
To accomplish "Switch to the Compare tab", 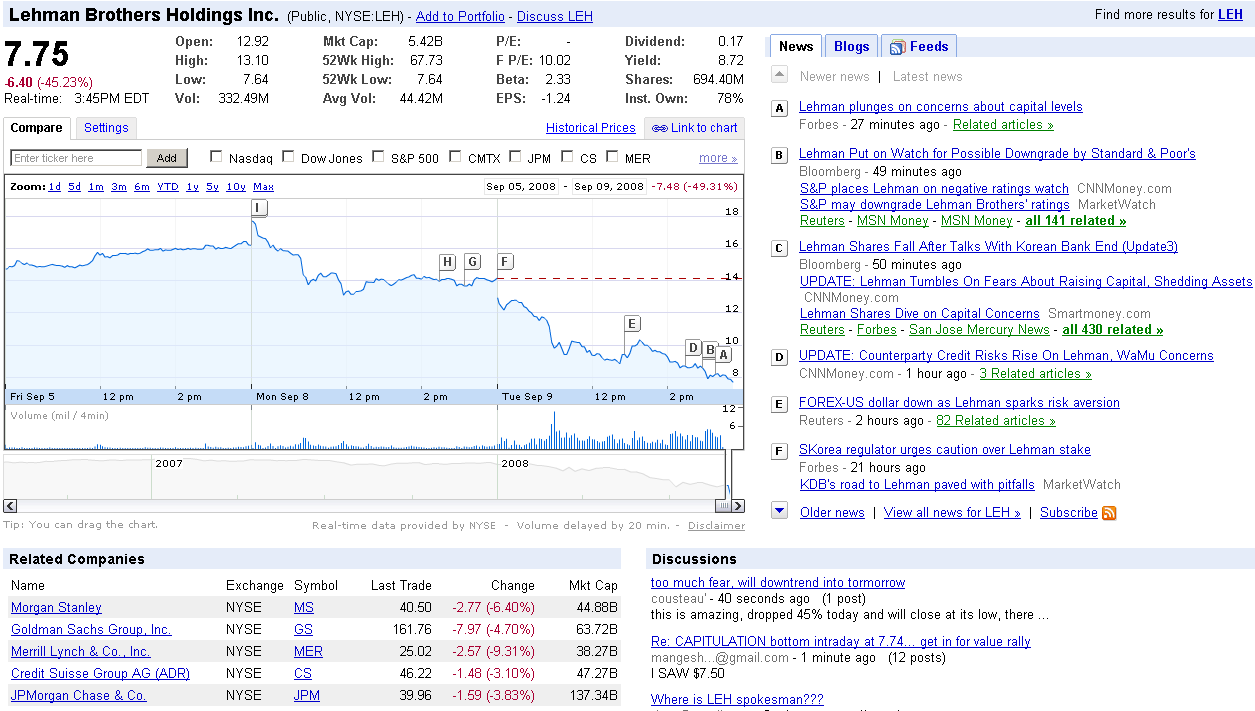I will tap(37, 128).
